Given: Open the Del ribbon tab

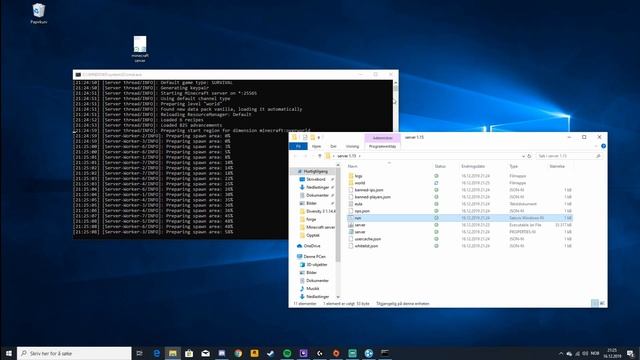Looking at the screenshot, I should [x=333, y=146].
